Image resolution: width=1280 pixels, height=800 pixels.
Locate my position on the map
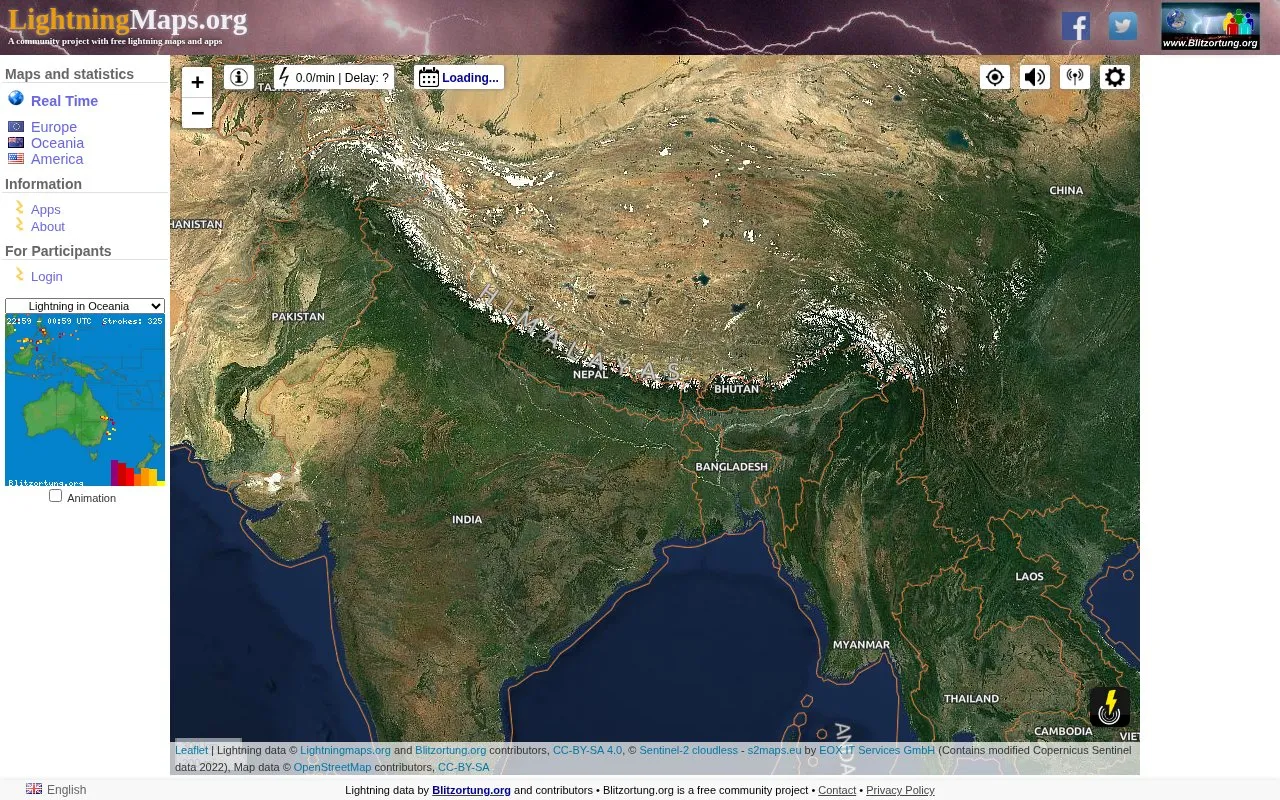coord(995,77)
